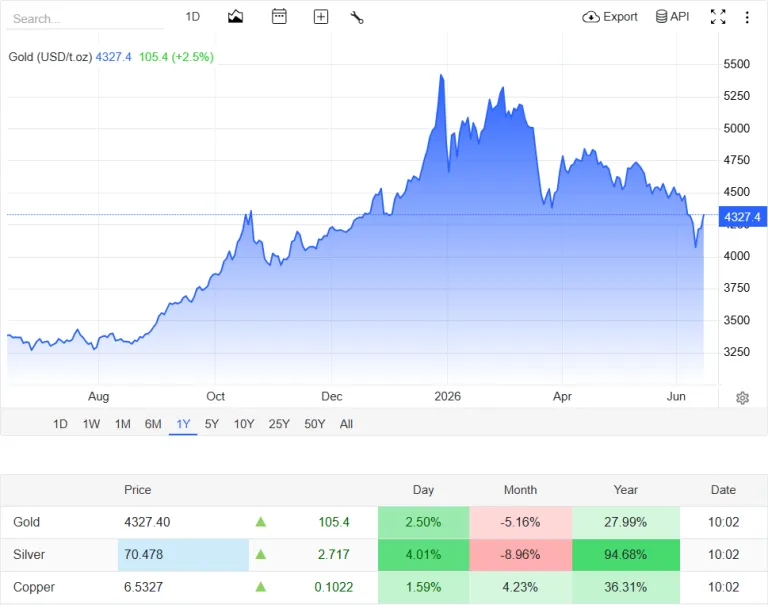Open chart settings gear icon

point(743,398)
